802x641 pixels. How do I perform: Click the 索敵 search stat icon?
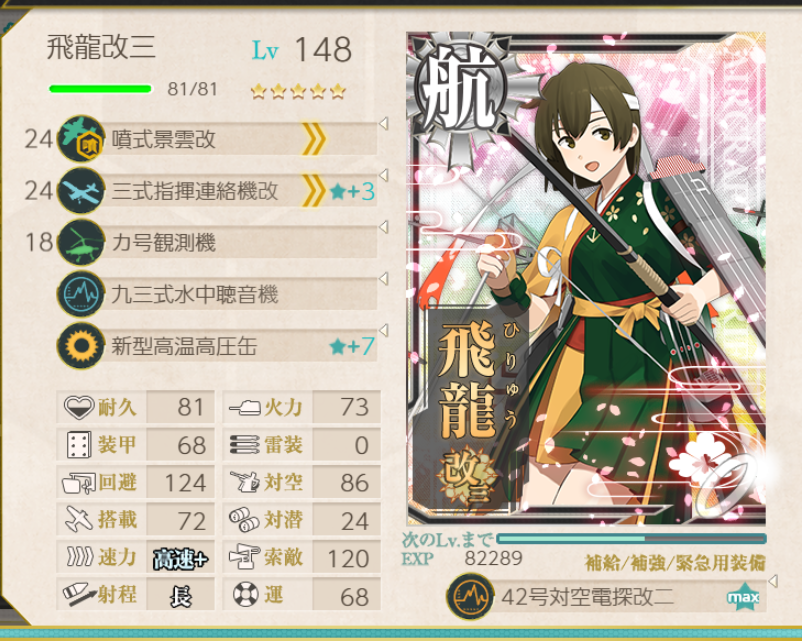coord(244,557)
